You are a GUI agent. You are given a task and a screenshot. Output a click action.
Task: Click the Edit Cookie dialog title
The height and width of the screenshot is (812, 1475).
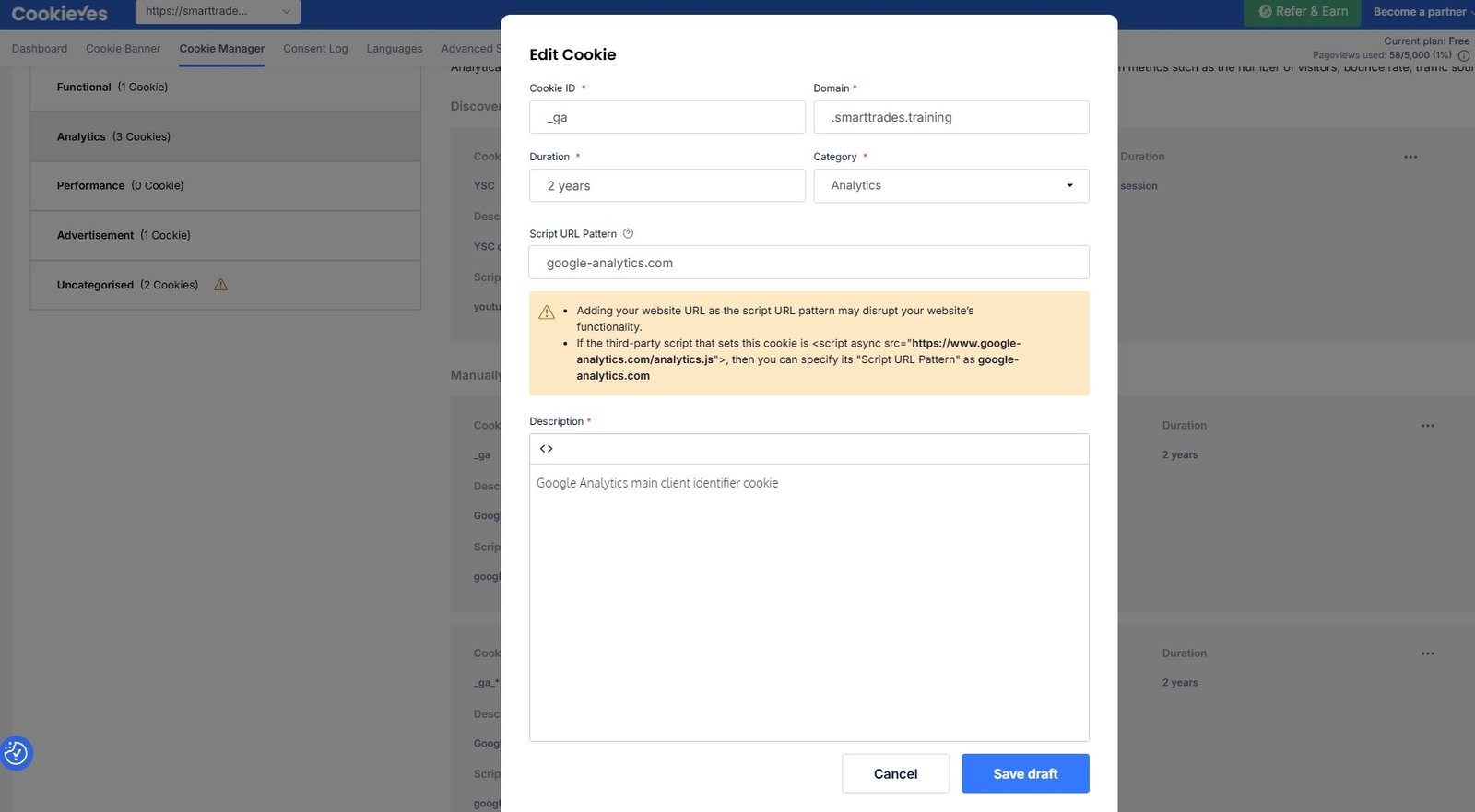(x=572, y=54)
